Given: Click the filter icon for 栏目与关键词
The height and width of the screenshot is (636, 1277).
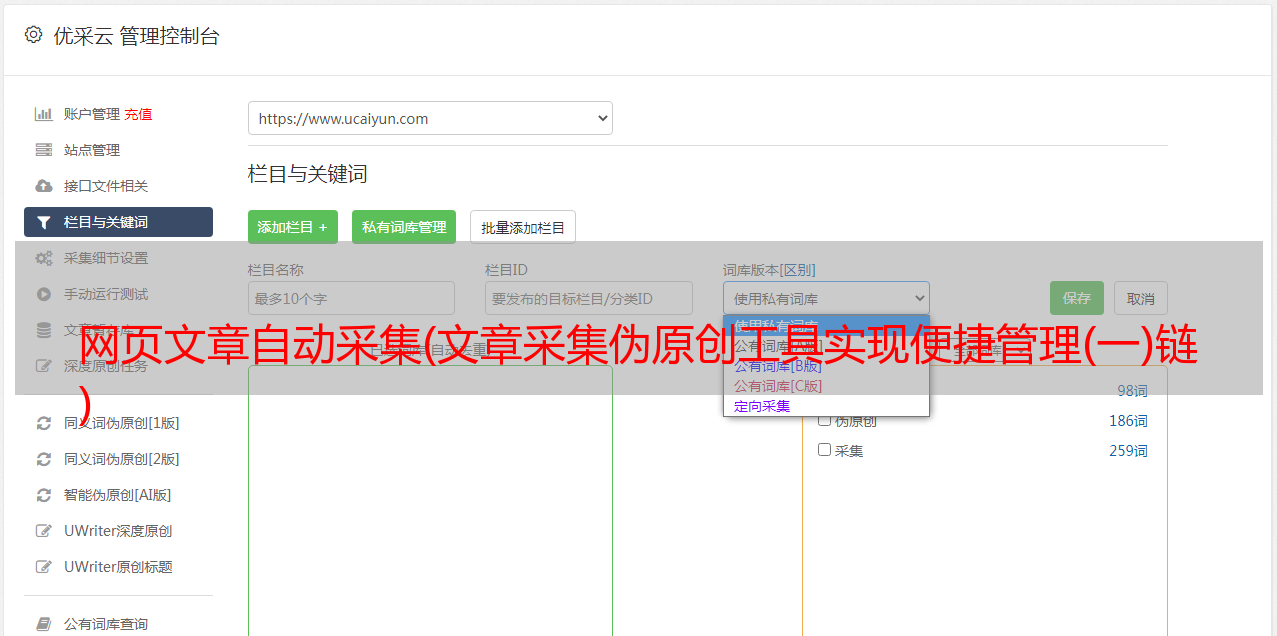Looking at the screenshot, I should click(x=43, y=222).
